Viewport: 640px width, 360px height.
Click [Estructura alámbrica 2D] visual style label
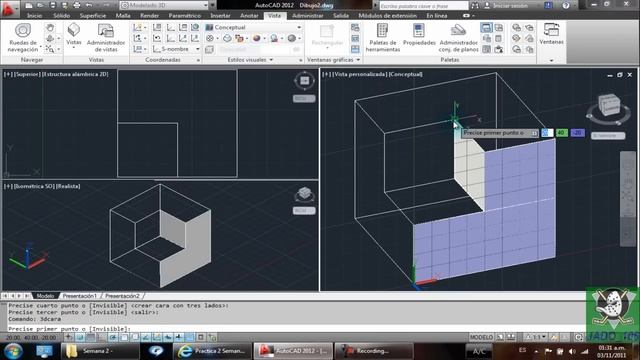(x=75, y=74)
